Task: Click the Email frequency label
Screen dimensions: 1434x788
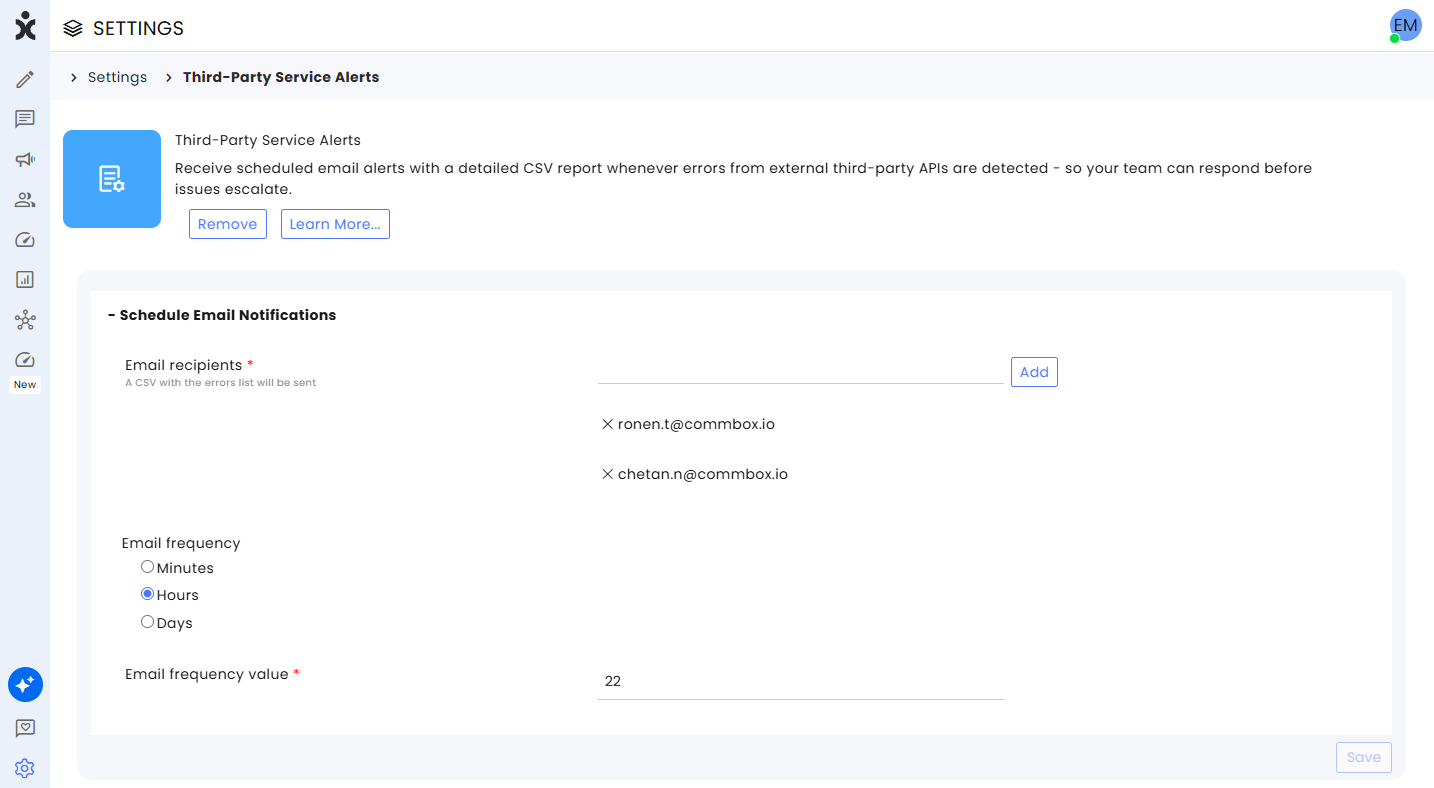Action: point(181,543)
